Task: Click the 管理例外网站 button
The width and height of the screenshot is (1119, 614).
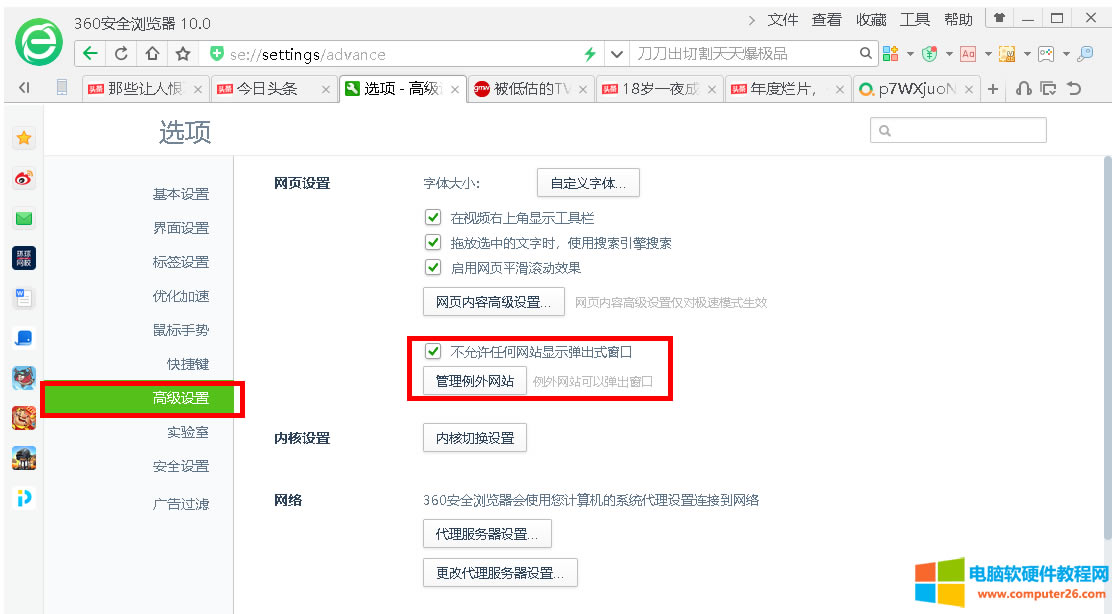Action: point(474,380)
